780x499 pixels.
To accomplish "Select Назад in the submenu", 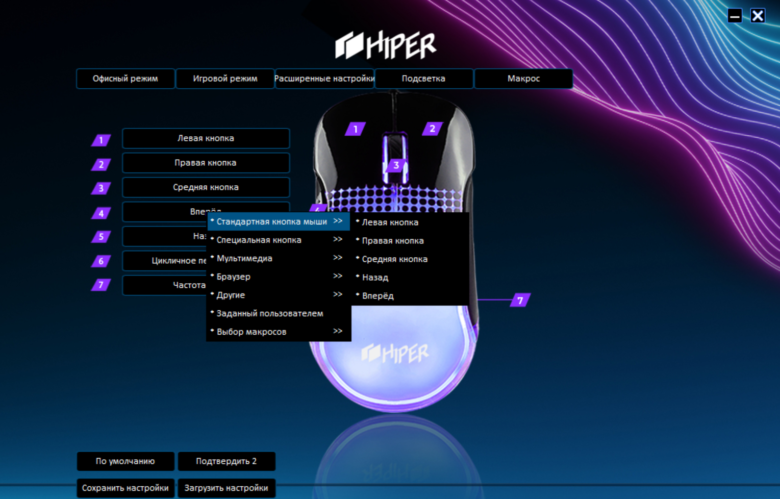I will (x=410, y=278).
